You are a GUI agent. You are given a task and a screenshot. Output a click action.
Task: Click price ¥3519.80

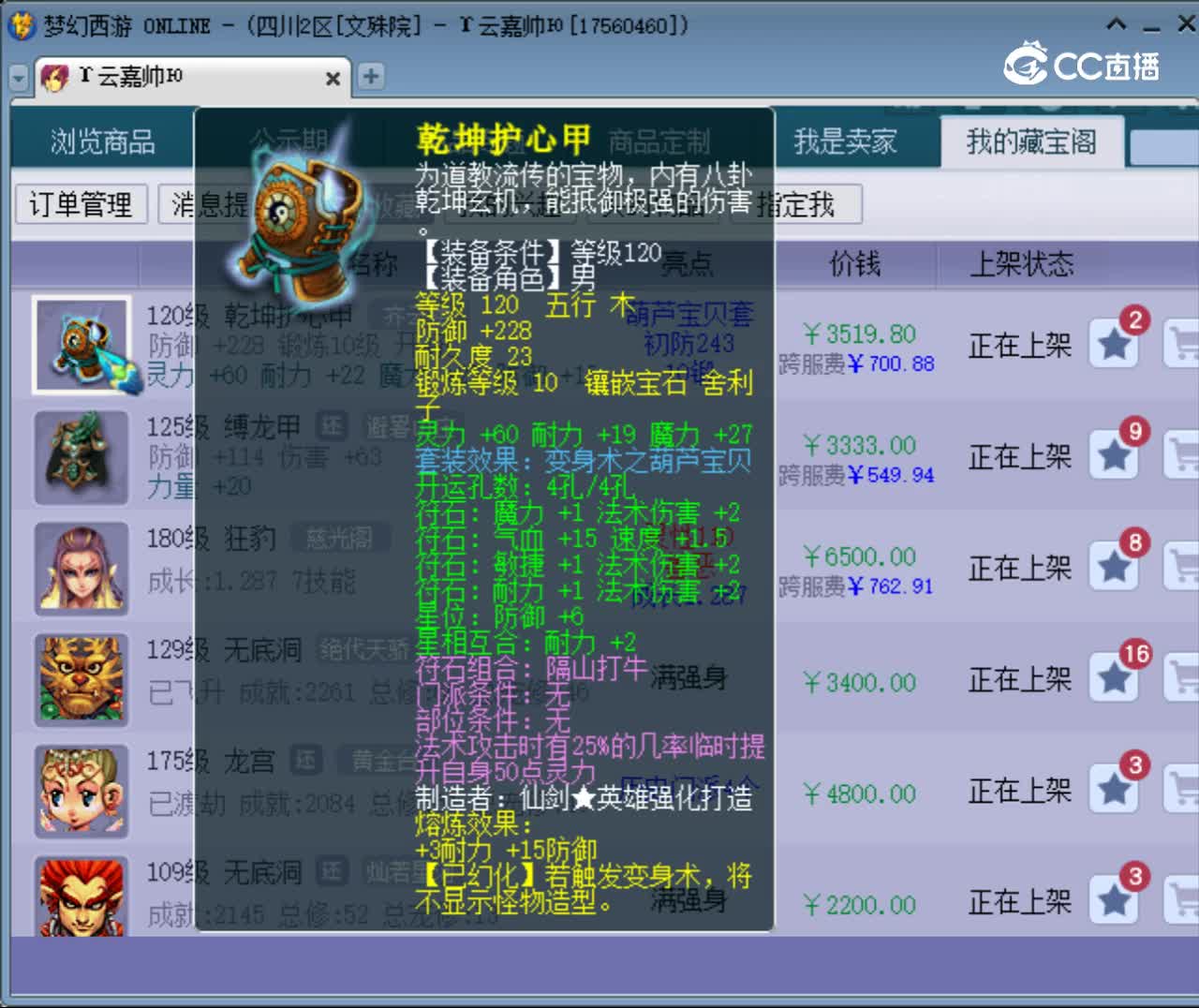coord(860,334)
